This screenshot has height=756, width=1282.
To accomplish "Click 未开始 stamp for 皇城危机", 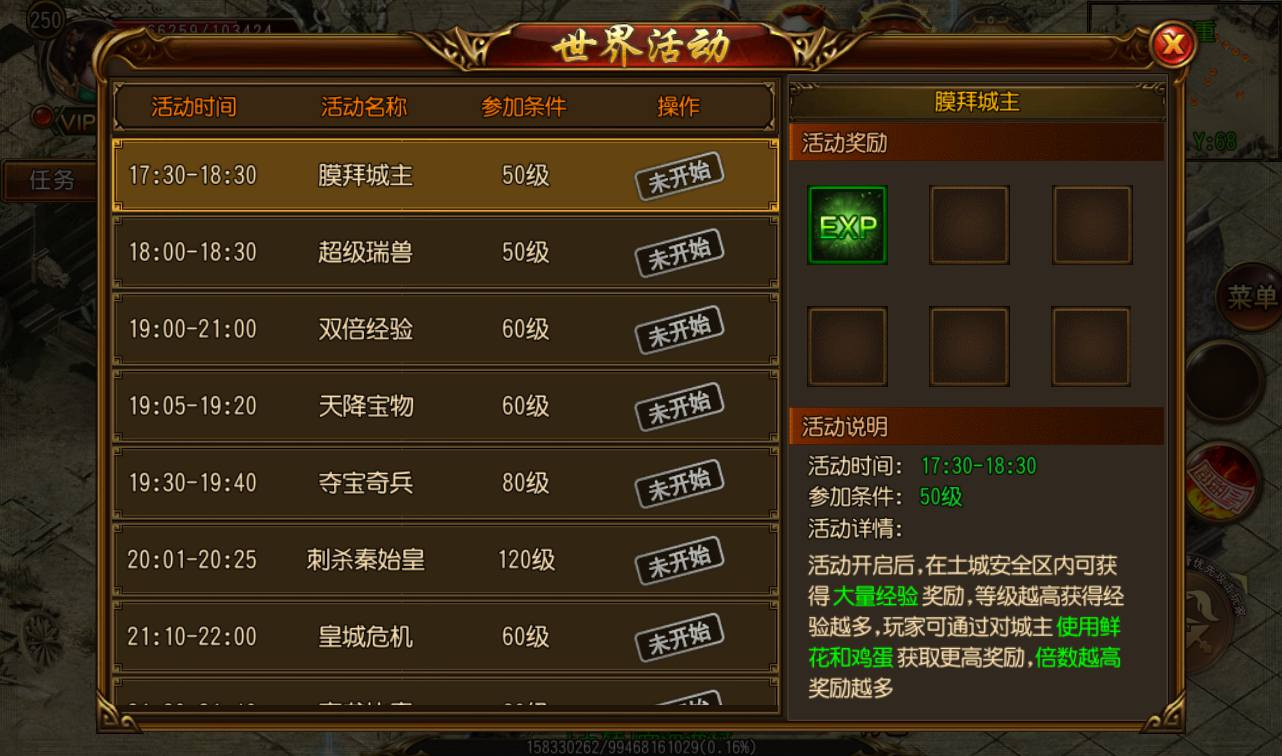I will coord(680,637).
